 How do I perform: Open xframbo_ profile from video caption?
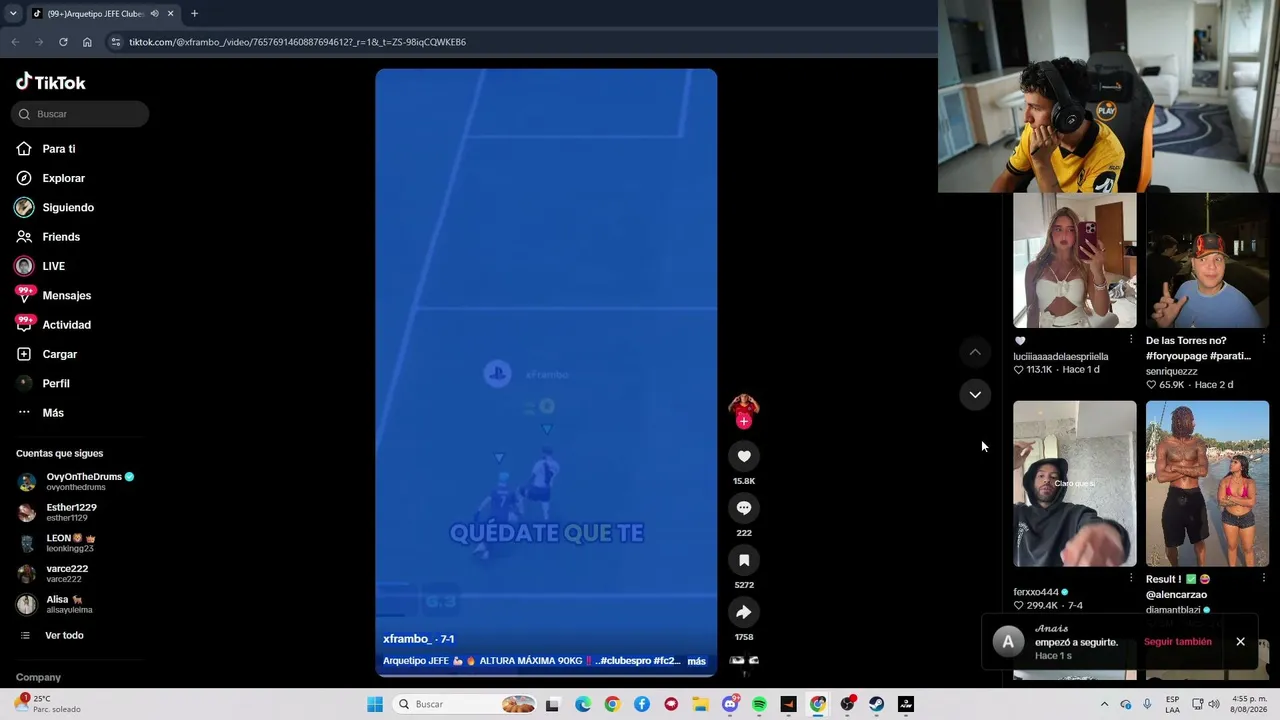point(407,639)
